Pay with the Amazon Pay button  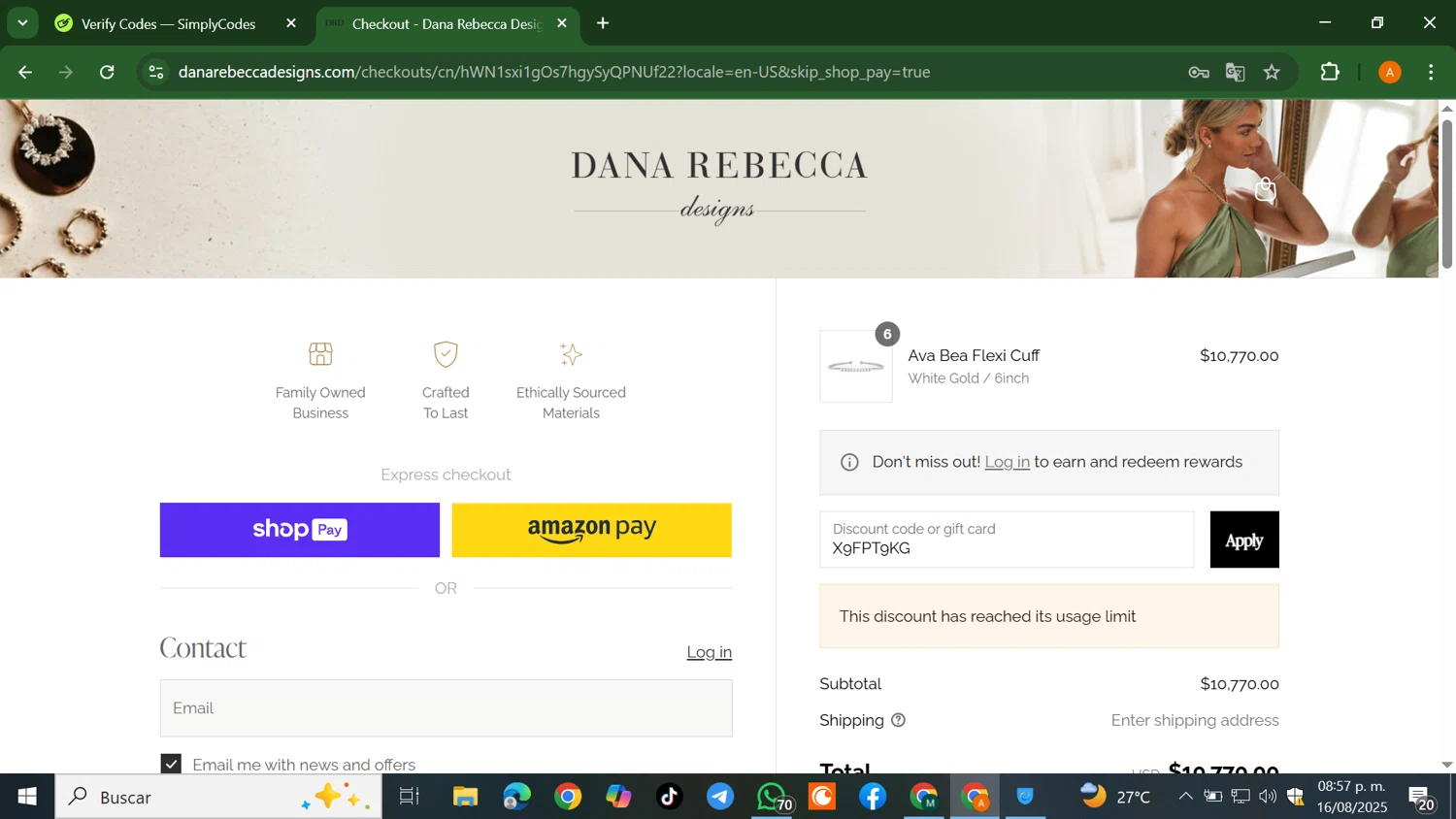591,530
